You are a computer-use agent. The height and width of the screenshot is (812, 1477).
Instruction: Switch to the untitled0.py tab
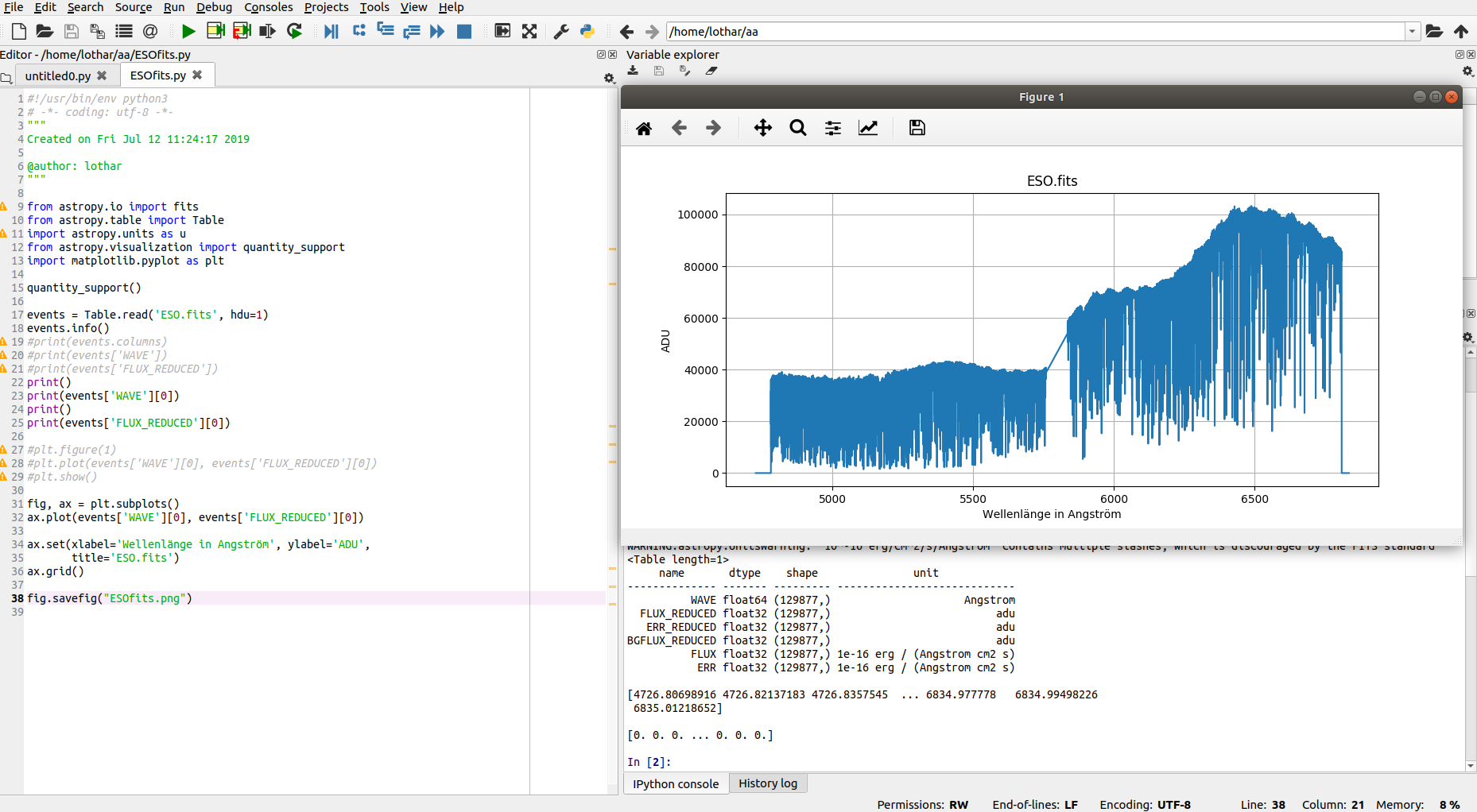(57, 76)
